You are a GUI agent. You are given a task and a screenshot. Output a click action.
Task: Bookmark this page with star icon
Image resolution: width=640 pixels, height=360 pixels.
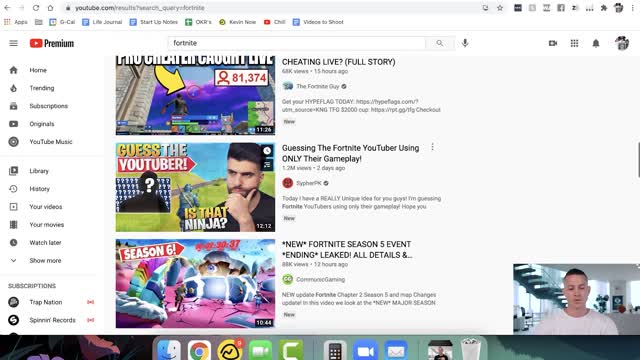tap(500, 8)
